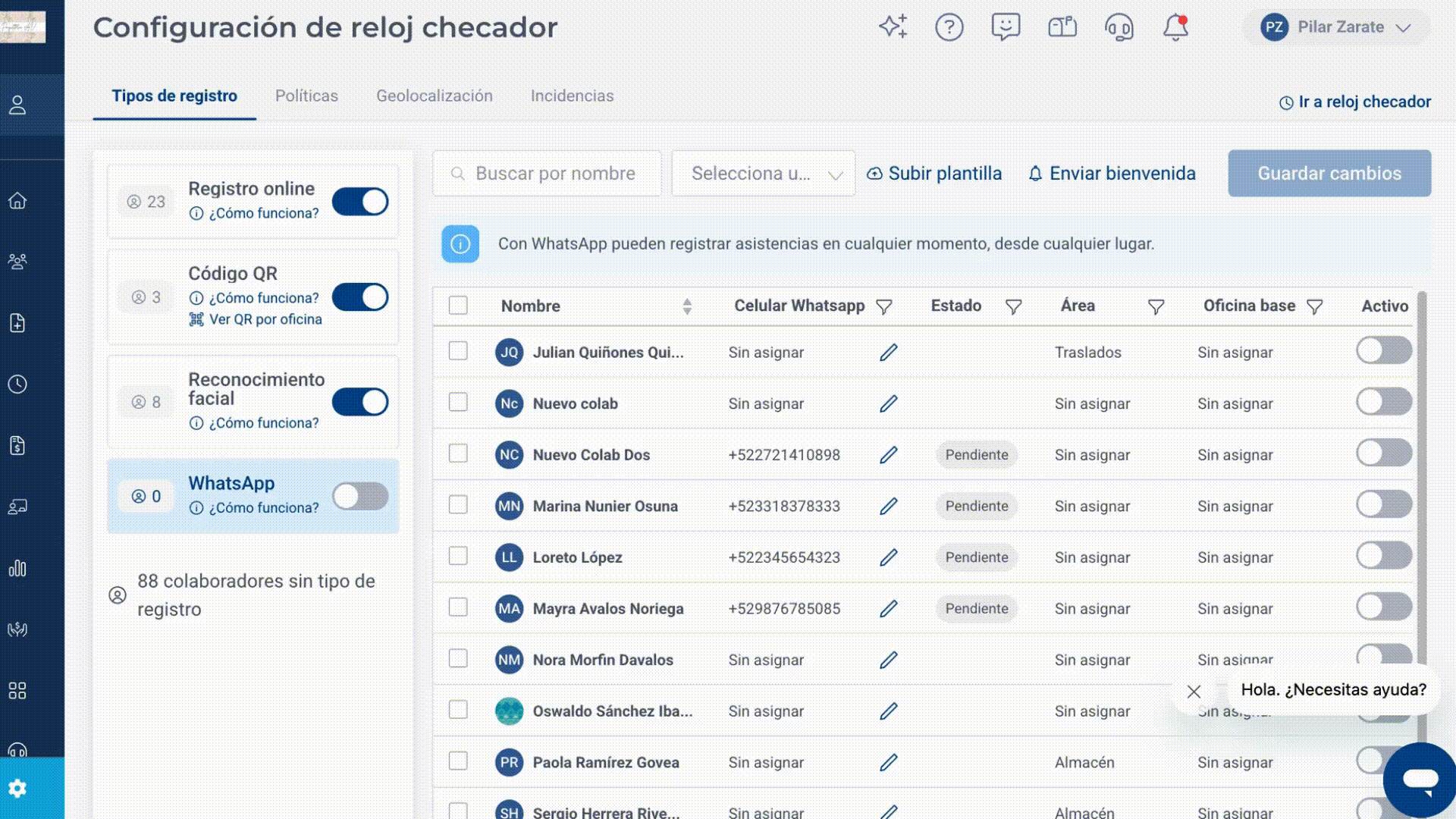This screenshot has width=1456, height=819.
Task: Open the Estado column filter
Action: (x=1013, y=306)
